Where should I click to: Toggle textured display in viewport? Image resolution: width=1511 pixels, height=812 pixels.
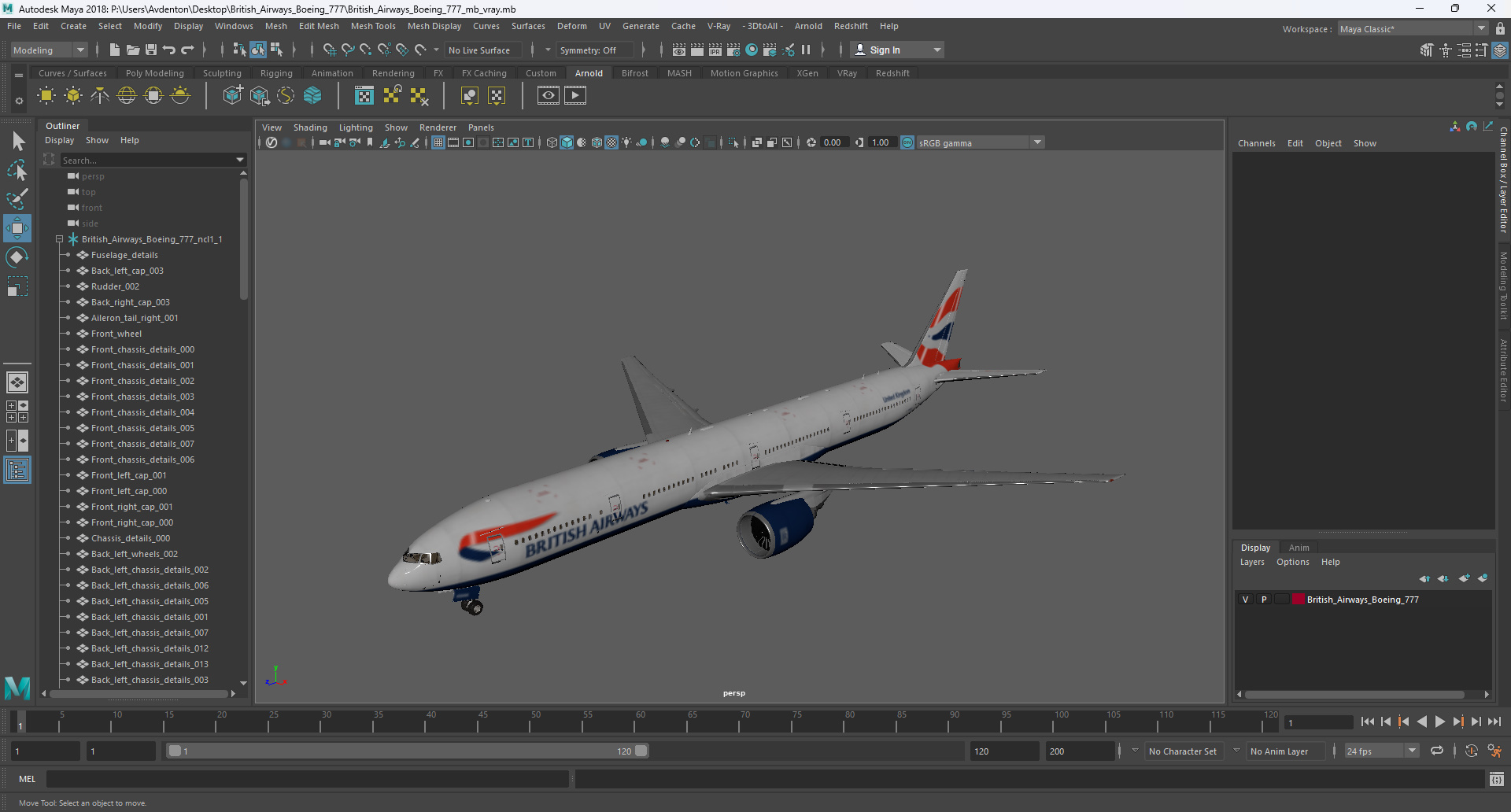coord(611,142)
